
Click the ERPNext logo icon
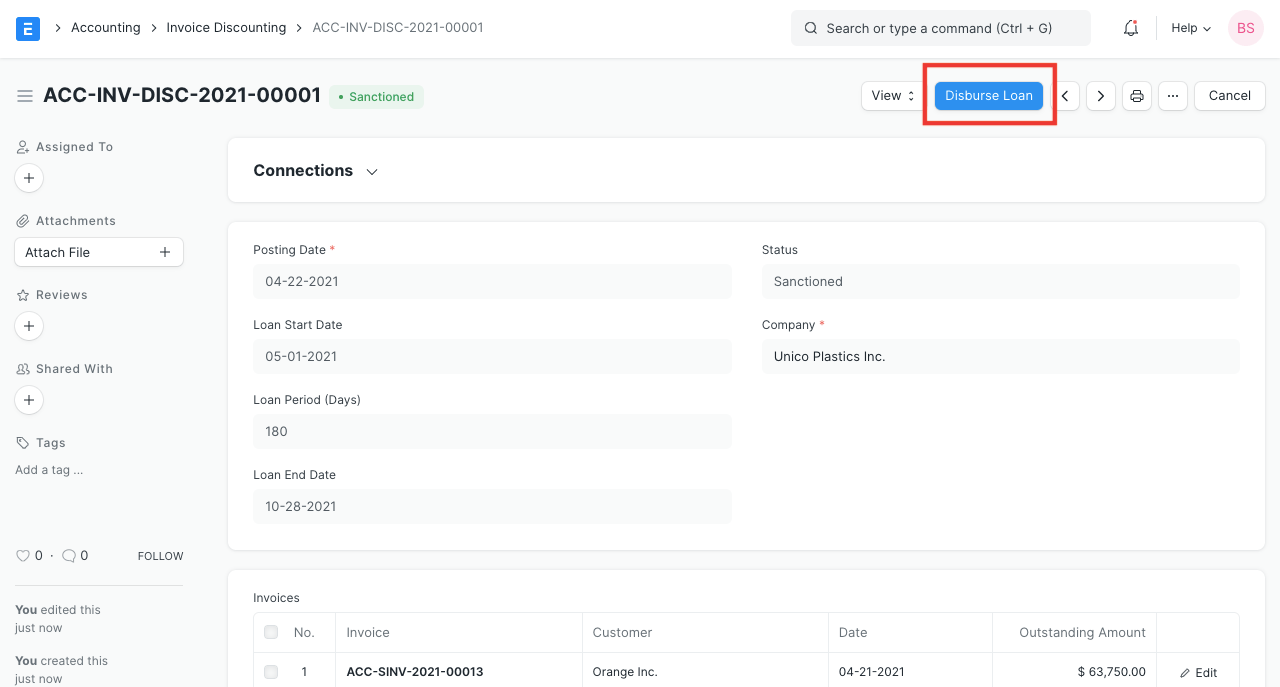coord(27,28)
